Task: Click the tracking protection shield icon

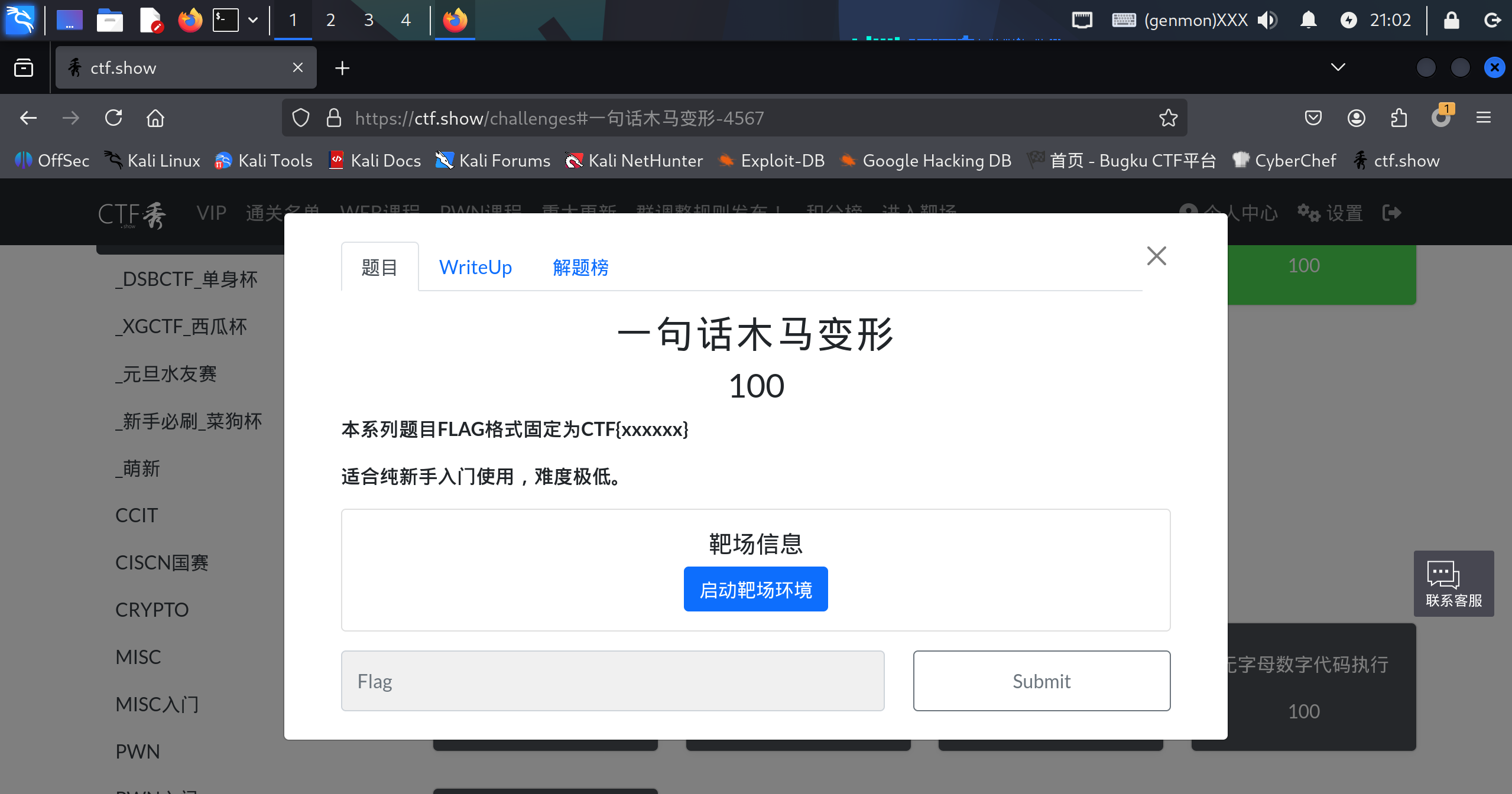Action: (301, 118)
